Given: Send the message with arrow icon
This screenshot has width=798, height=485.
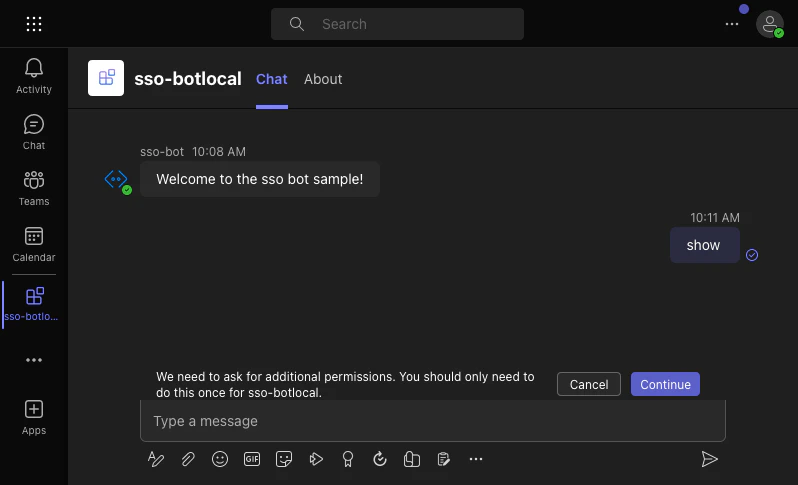Looking at the screenshot, I should 709,459.
